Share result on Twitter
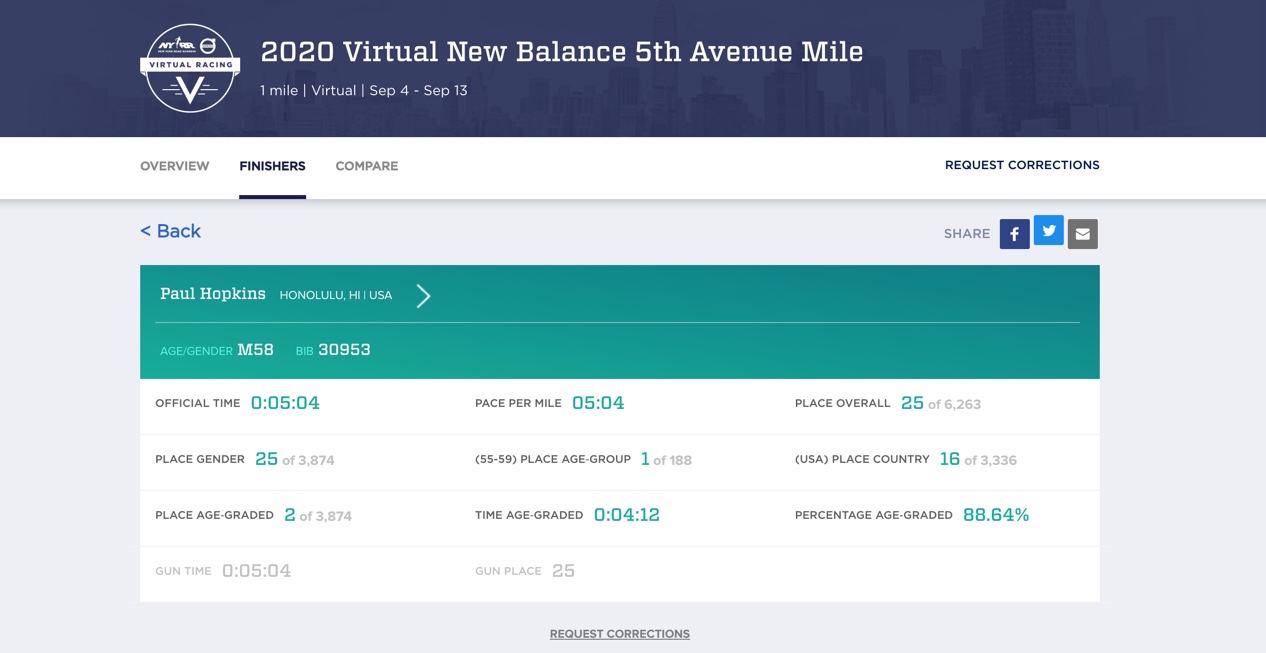Viewport: 1266px width, 653px height. coord(1048,231)
